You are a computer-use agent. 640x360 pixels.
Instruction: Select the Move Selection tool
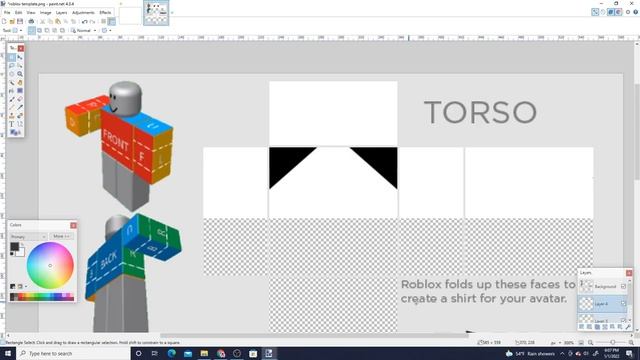click(x=20, y=66)
